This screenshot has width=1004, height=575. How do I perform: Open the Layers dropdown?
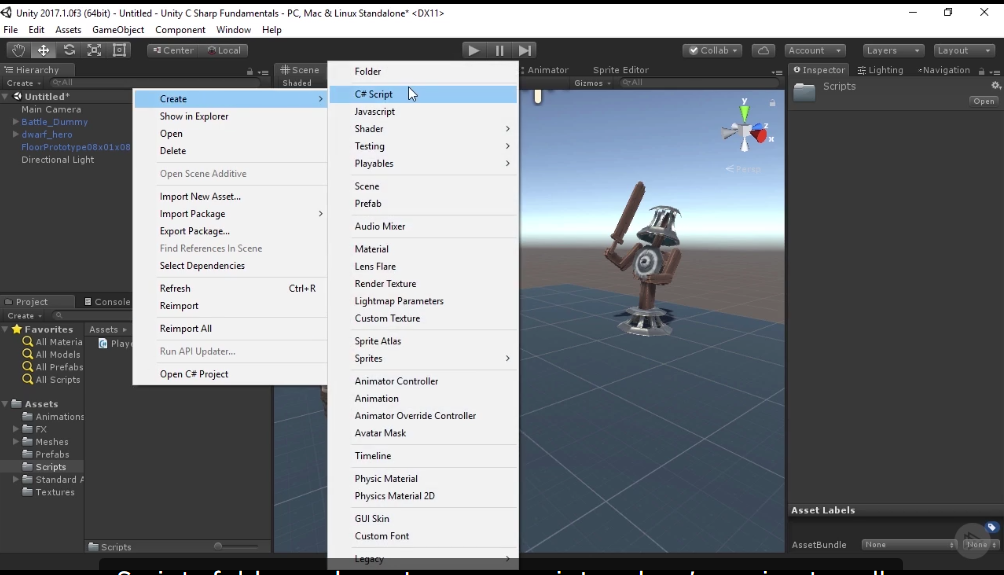[893, 50]
